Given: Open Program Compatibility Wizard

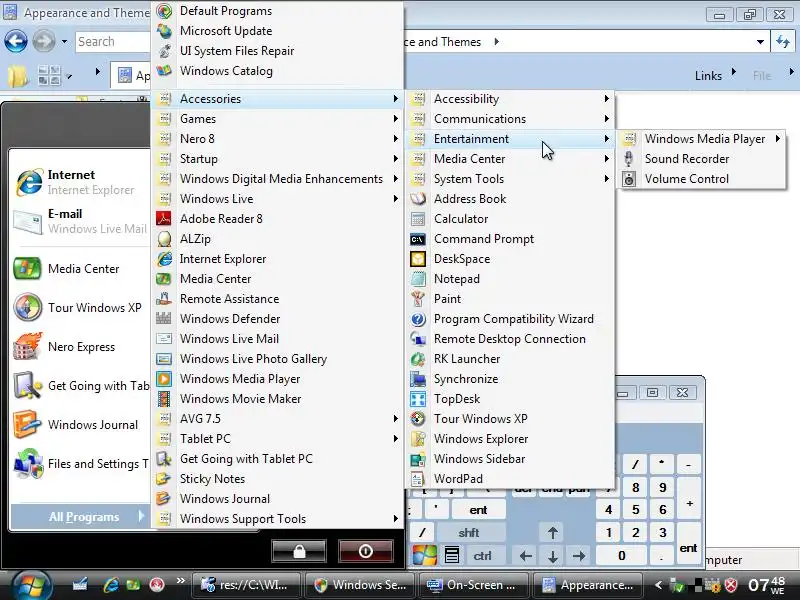Looking at the screenshot, I should 509,319.
